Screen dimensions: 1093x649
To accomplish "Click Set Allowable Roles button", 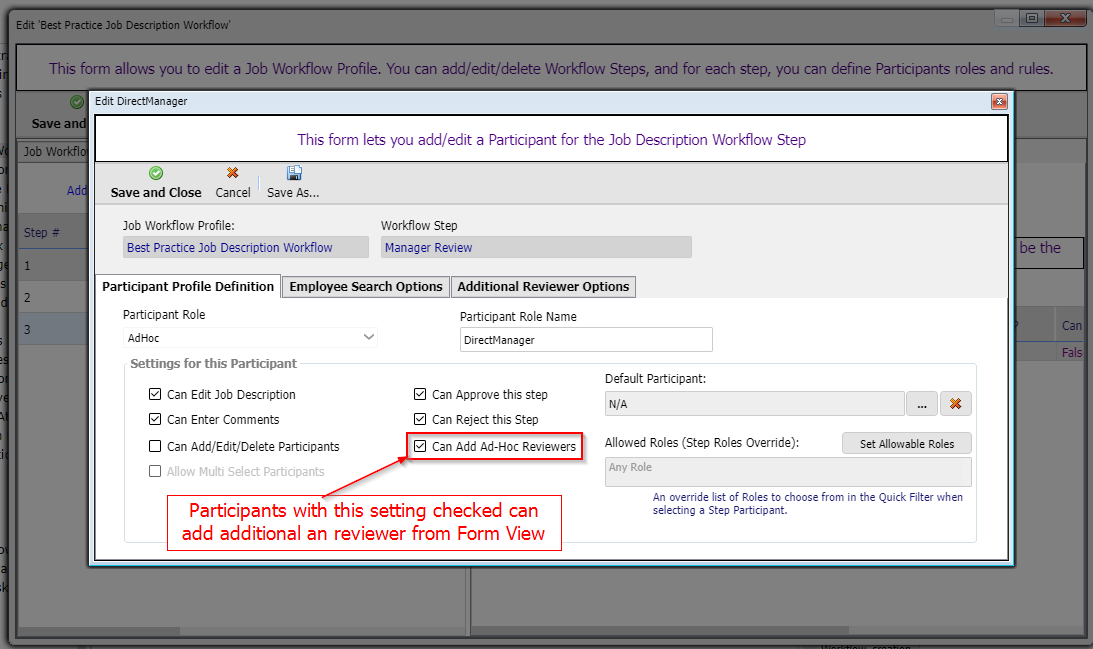I will 906,444.
